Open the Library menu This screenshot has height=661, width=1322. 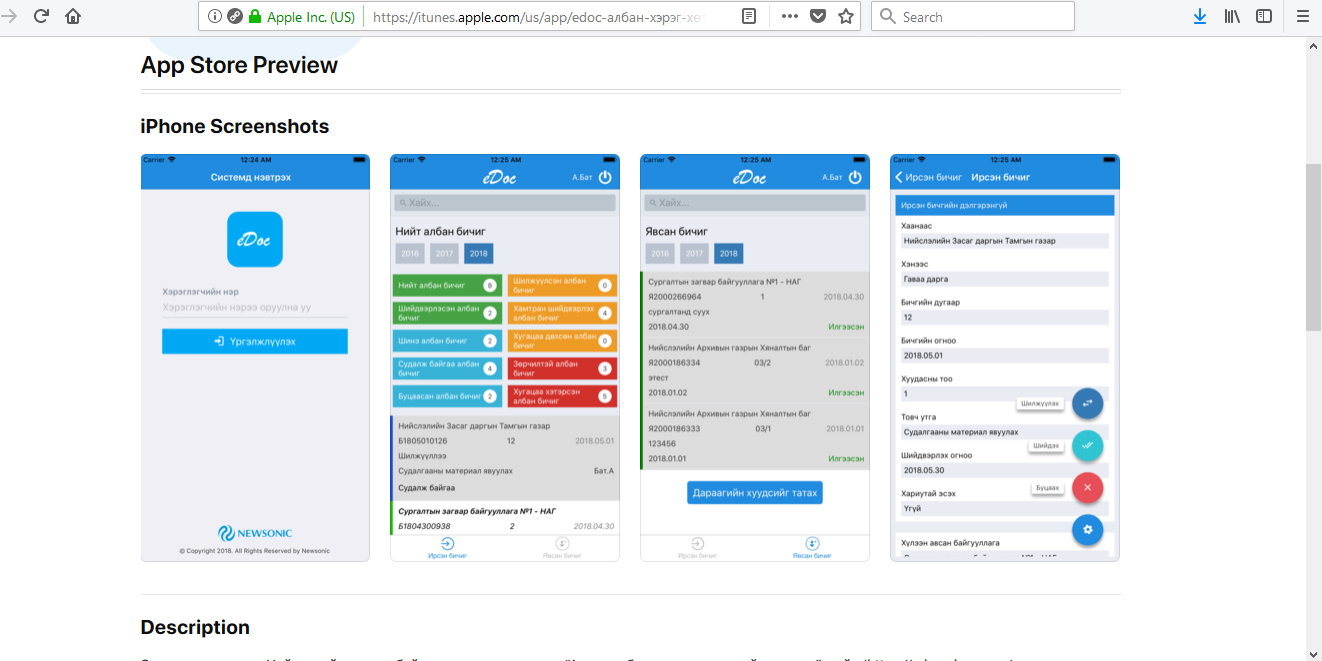(1232, 17)
